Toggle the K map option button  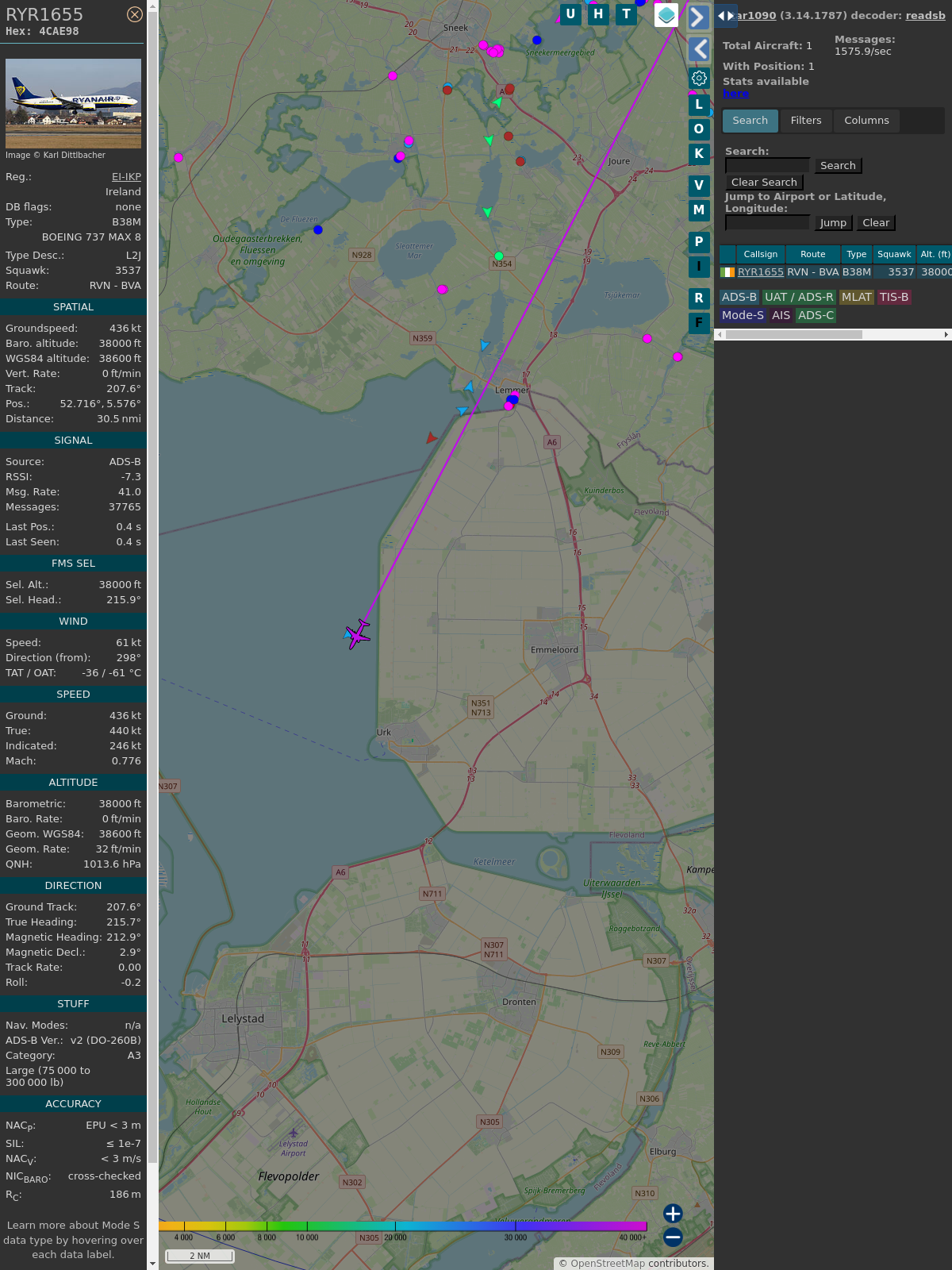(699, 153)
